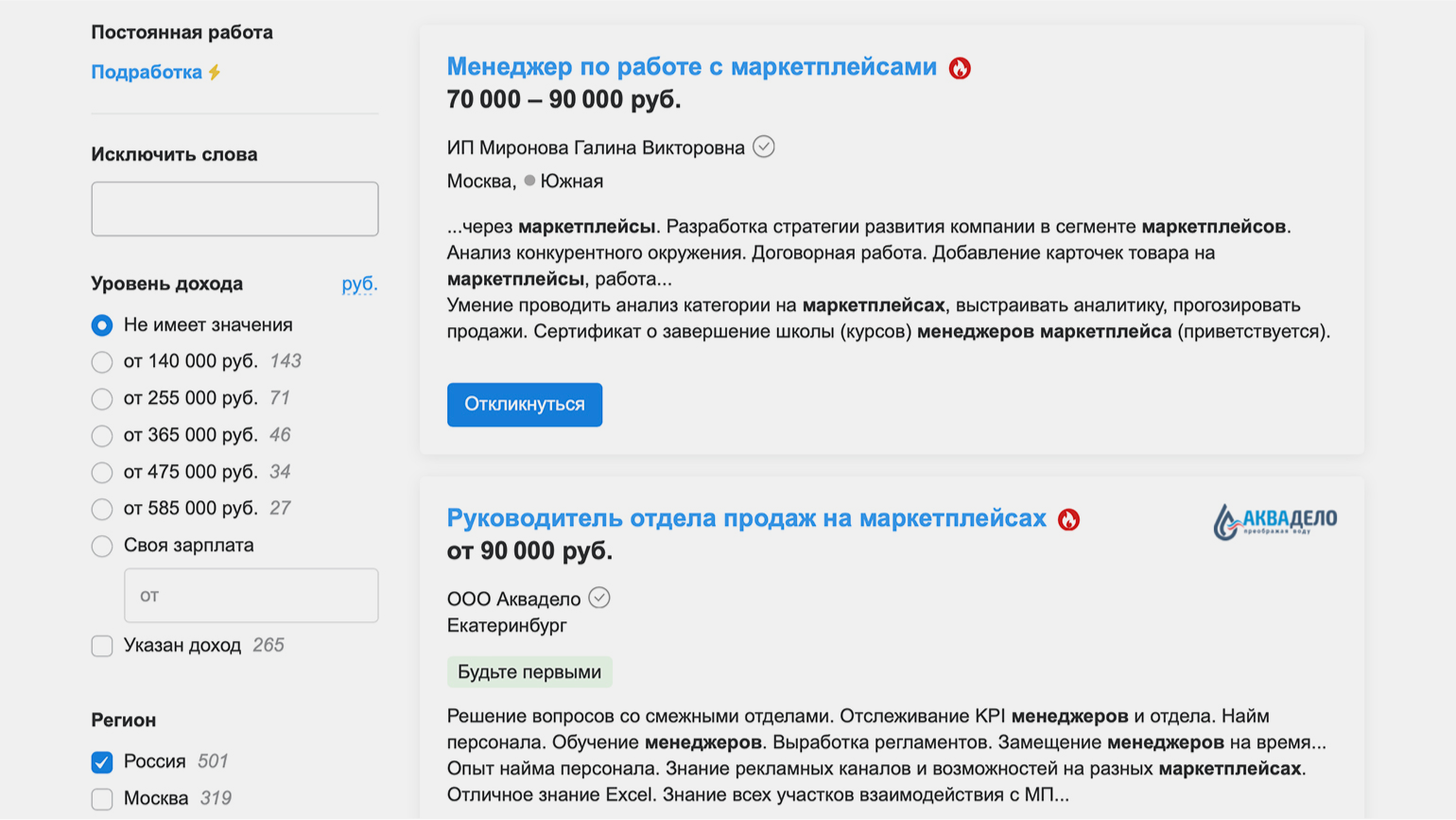Open 'Руководитель отдела продаж на маркетплейсах' vacancy

coord(746,518)
